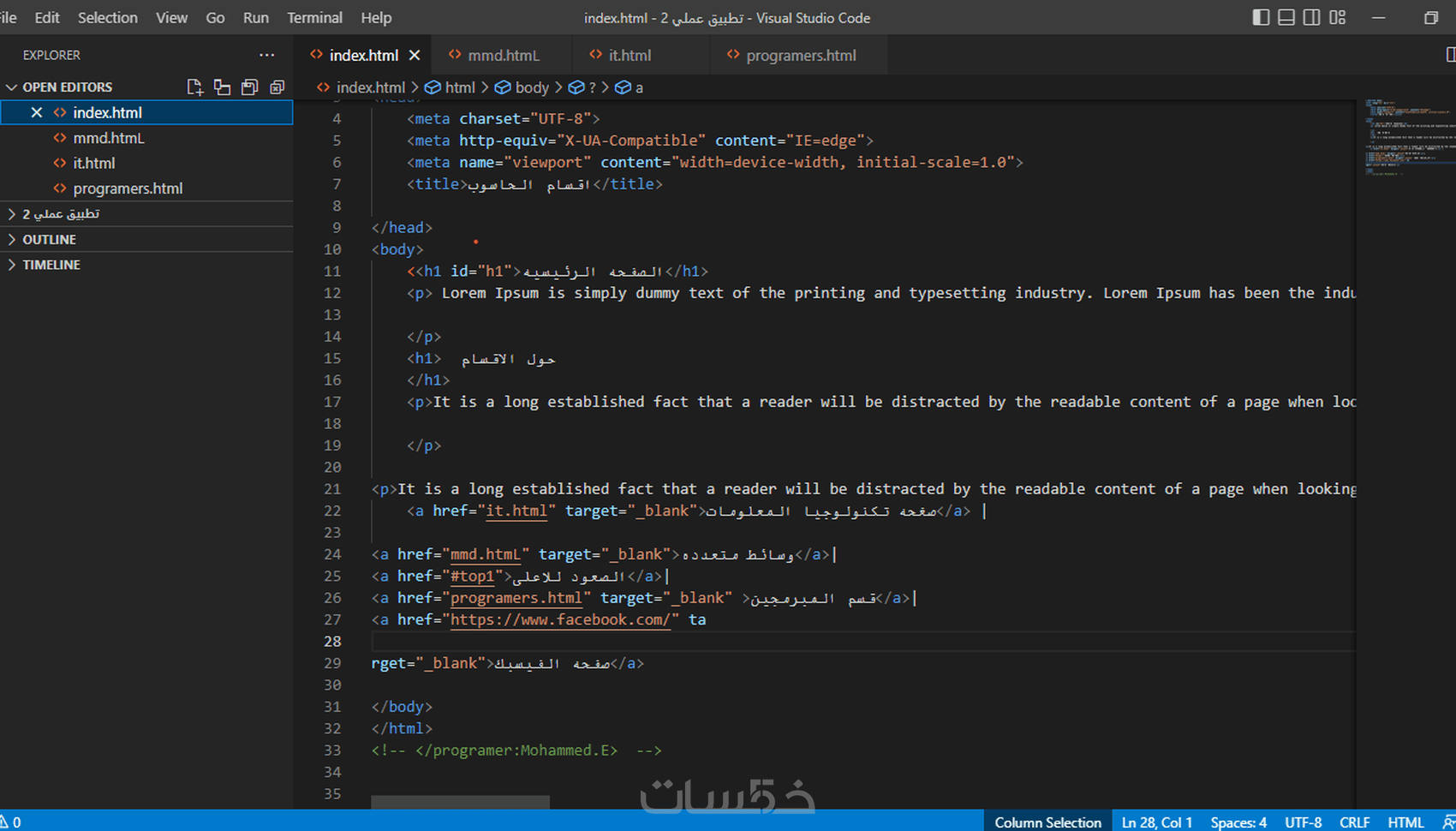
Task: Toggle the Primary Side Bar layout icon
Action: [1261, 18]
